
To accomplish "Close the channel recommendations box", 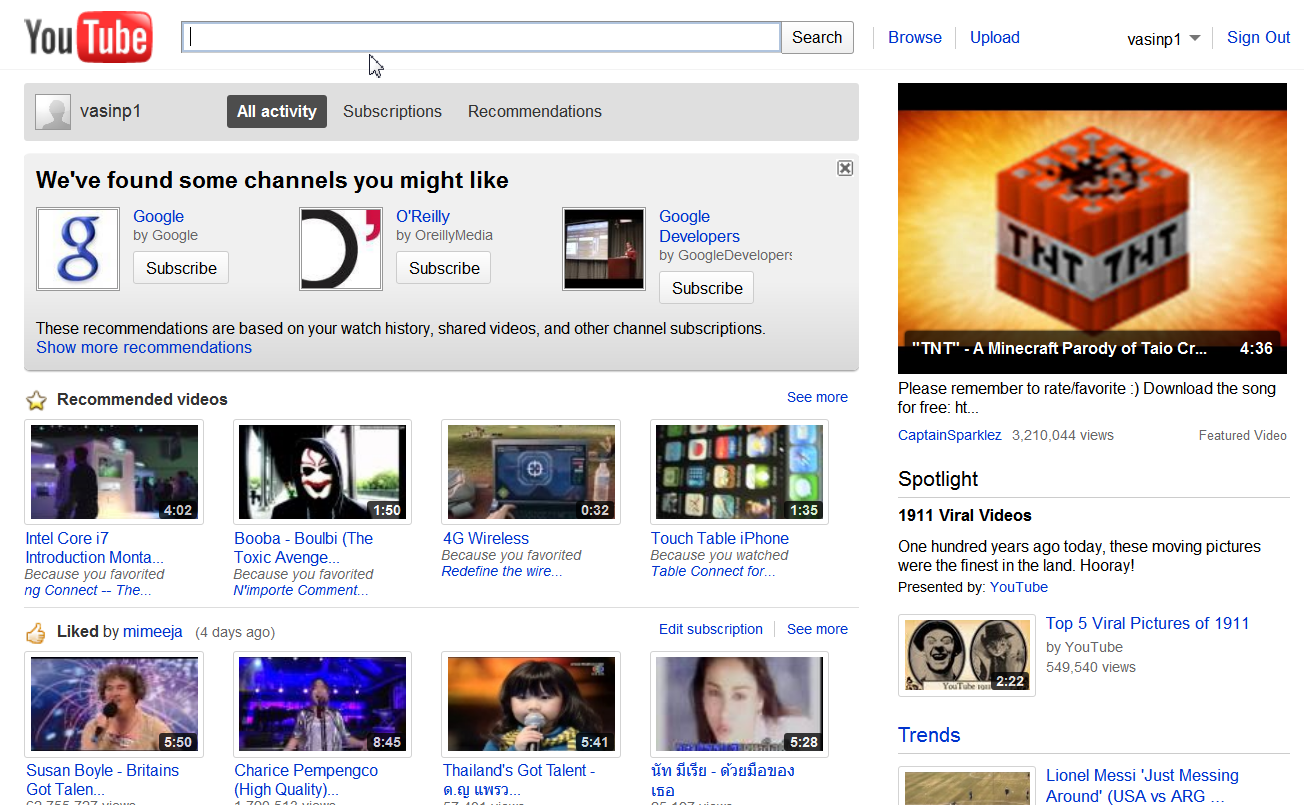I will [845, 168].
